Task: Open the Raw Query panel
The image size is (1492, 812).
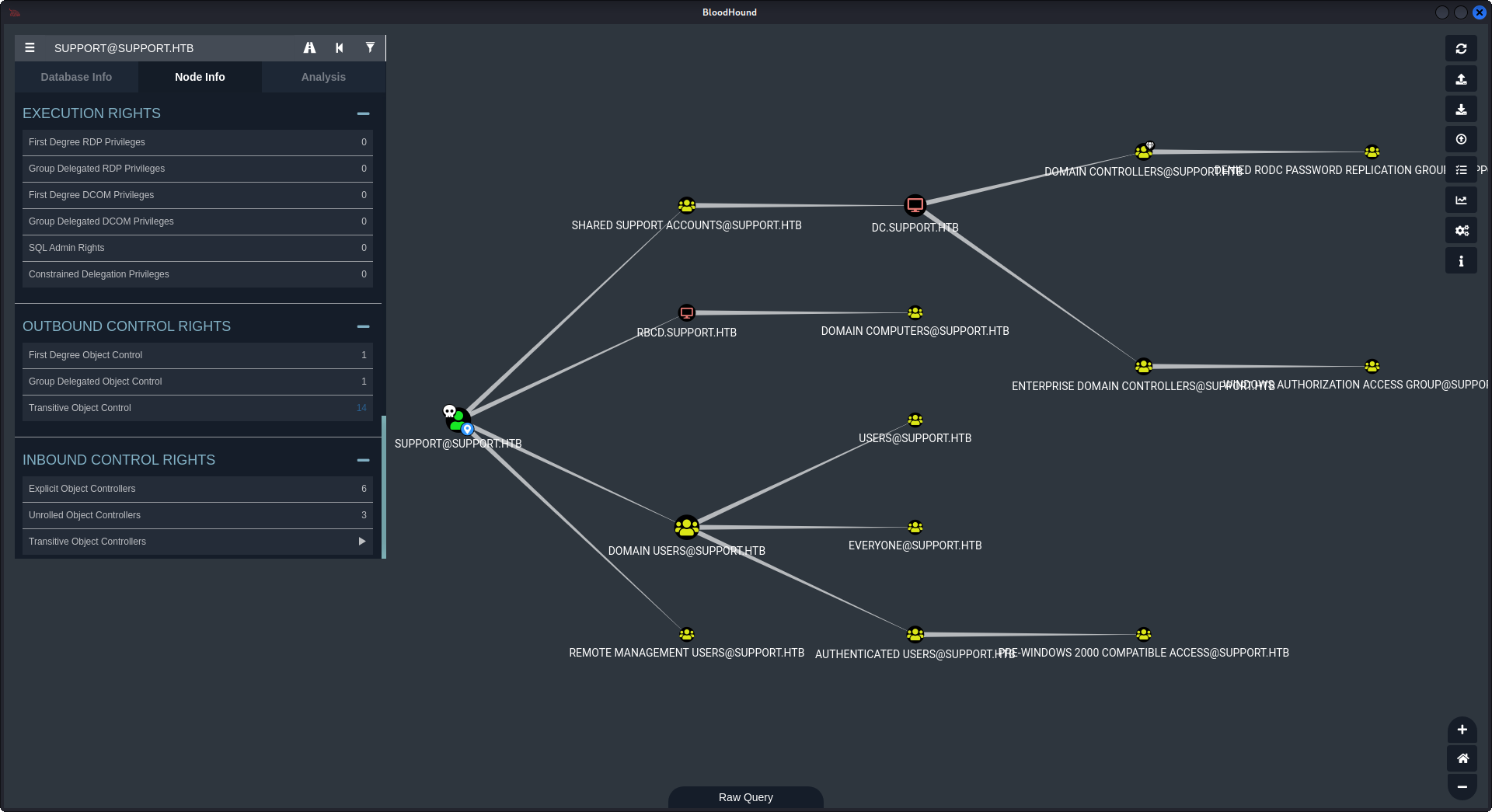Action: click(x=746, y=797)
